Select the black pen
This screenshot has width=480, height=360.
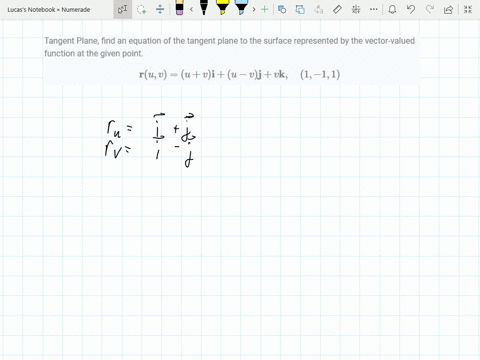pyautogui.click(x=204, y=8)
